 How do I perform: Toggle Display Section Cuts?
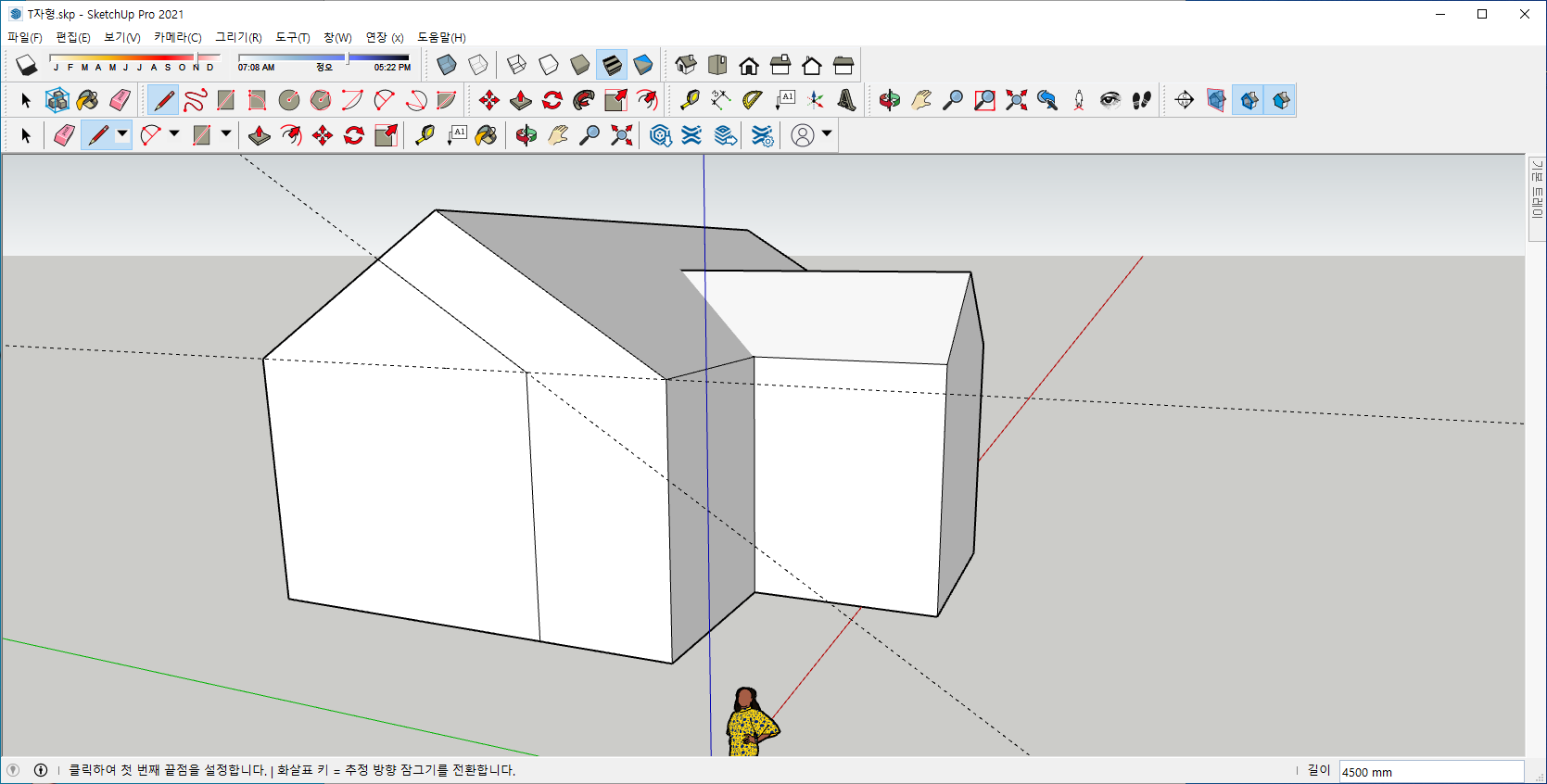pyautogui.click(x=1249, y=100)
